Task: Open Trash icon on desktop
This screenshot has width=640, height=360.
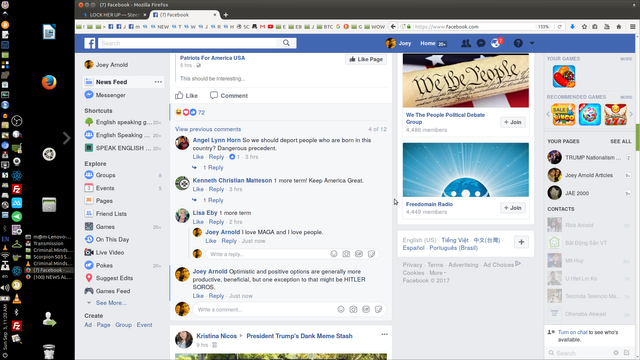Action: (x=49, y=351)
